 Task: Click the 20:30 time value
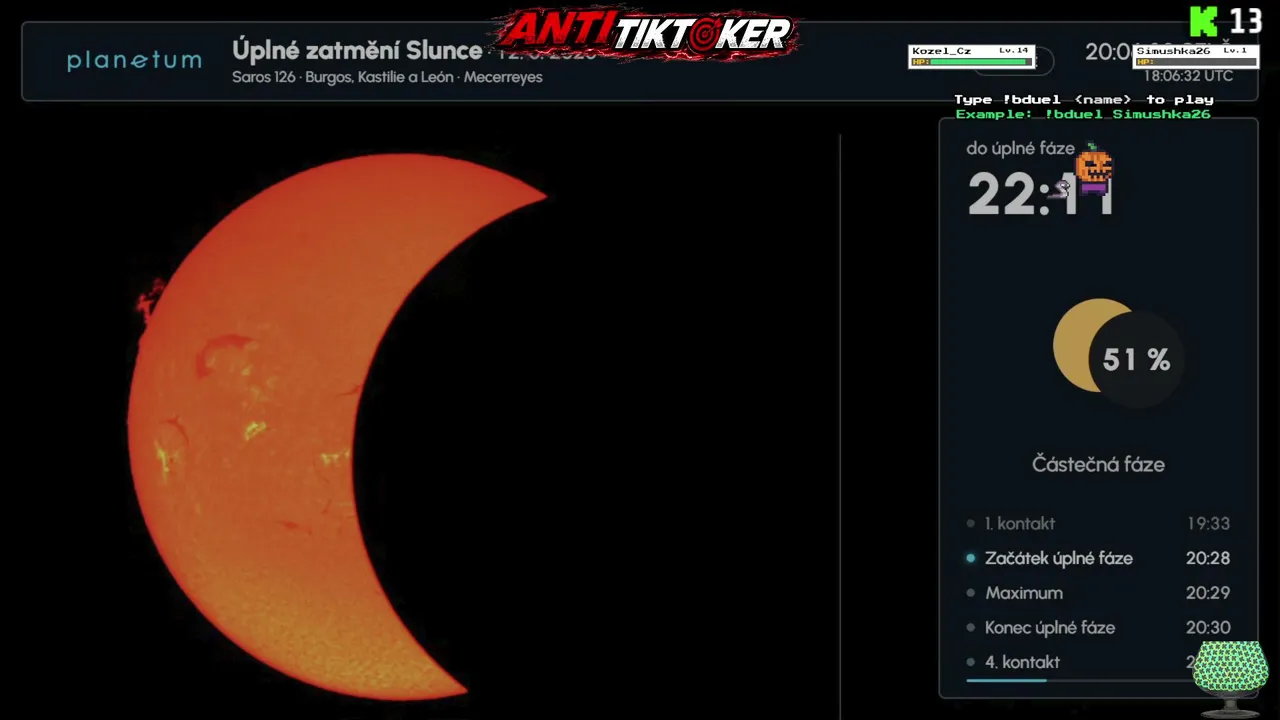(x=1208, y=628)
